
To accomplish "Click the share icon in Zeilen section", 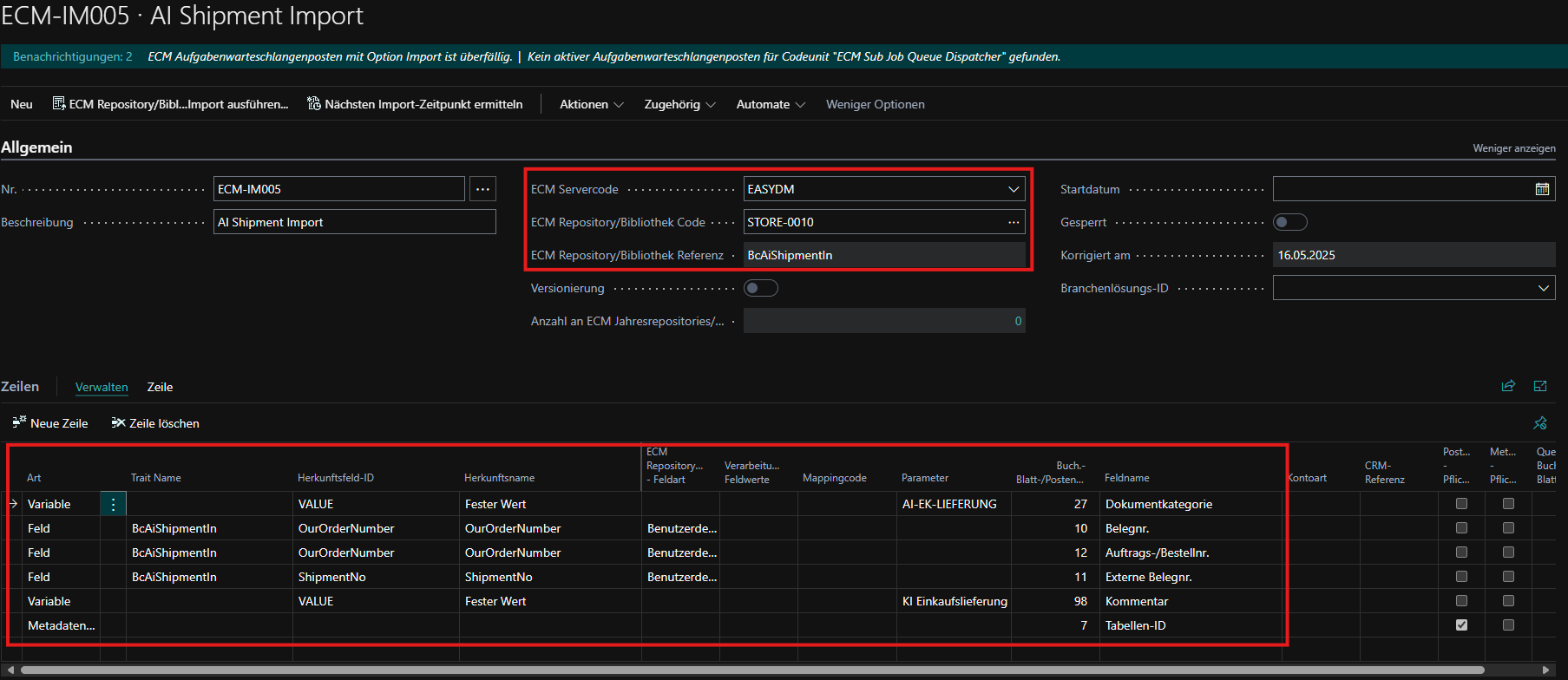I will [1508, 386].
